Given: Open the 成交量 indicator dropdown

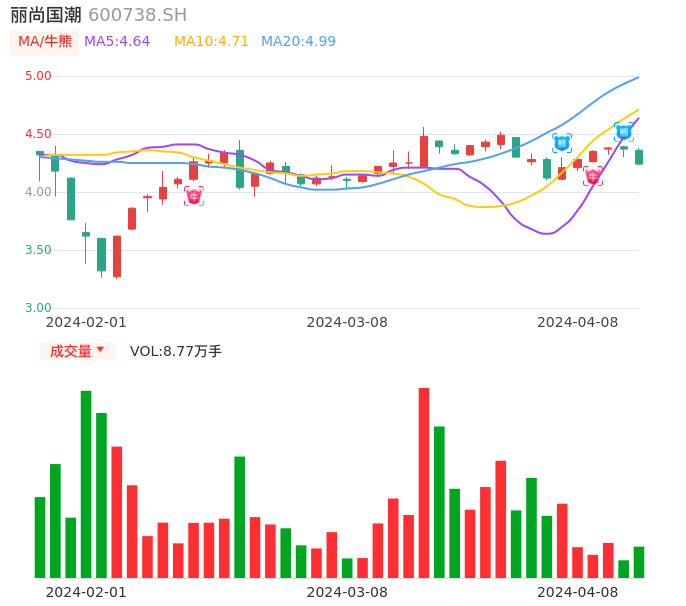Looking at the screenshot, I should (x=77, y=351).
